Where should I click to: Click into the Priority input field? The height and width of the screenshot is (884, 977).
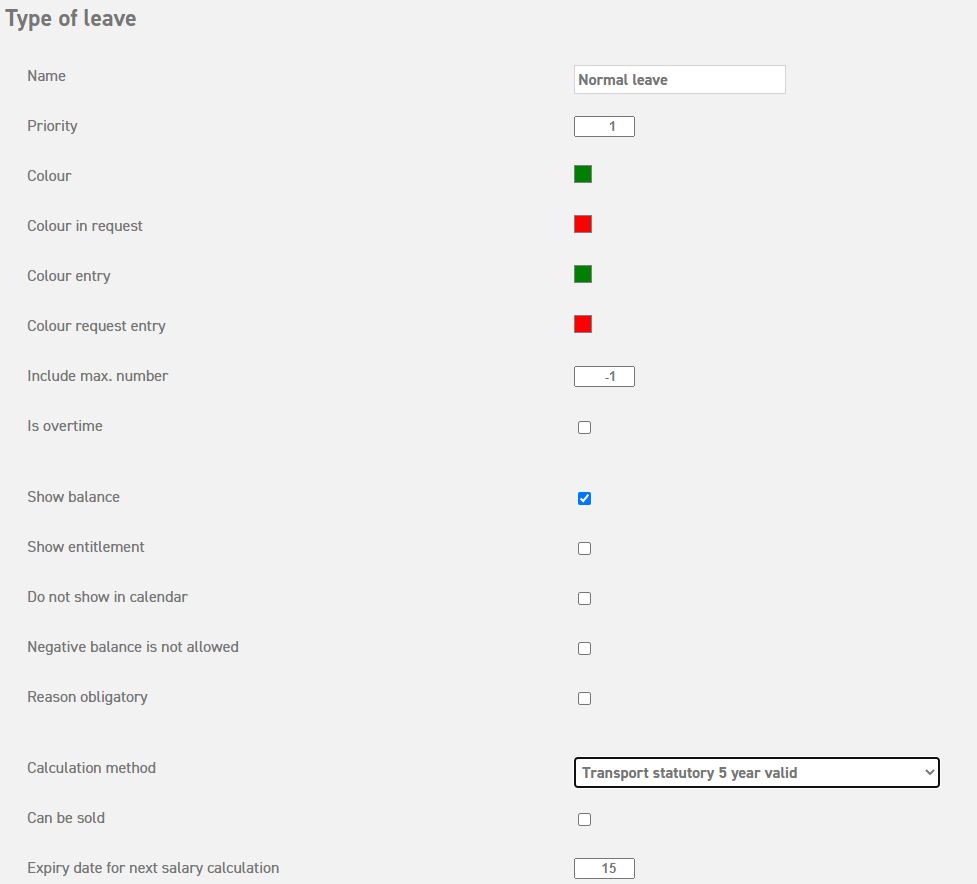click(604, 127)
